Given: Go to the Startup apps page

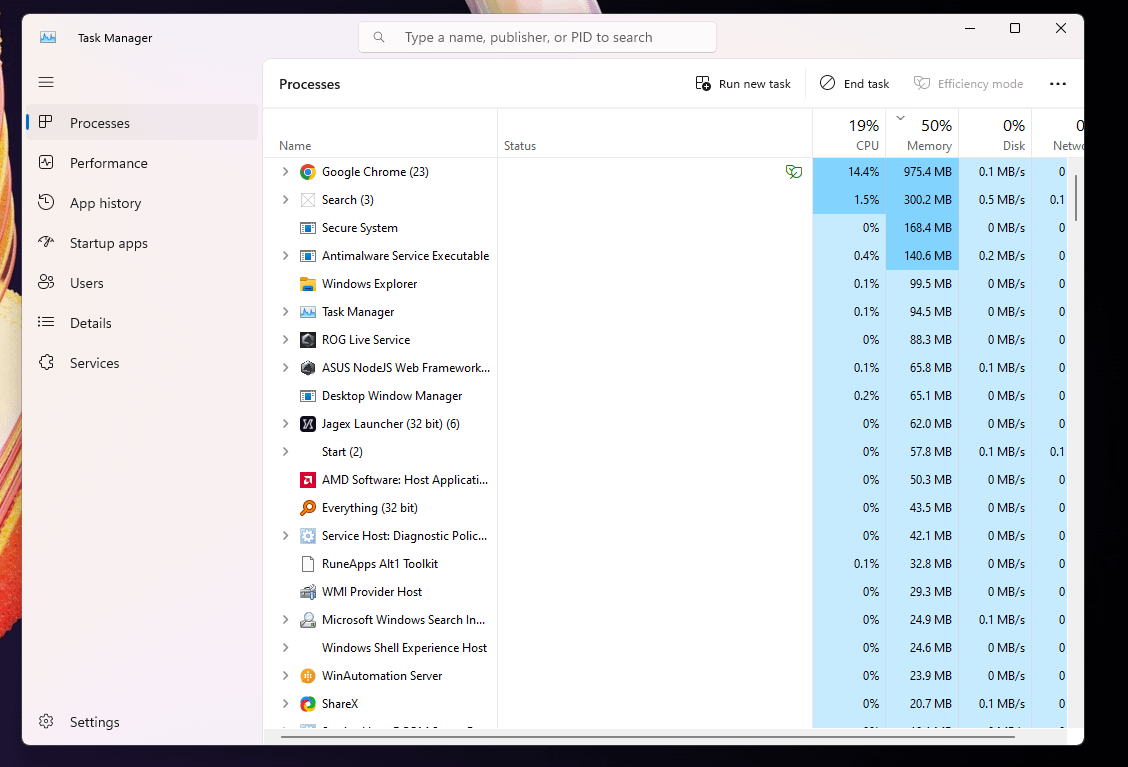Looking at the screenshot, I should (142, 243).
